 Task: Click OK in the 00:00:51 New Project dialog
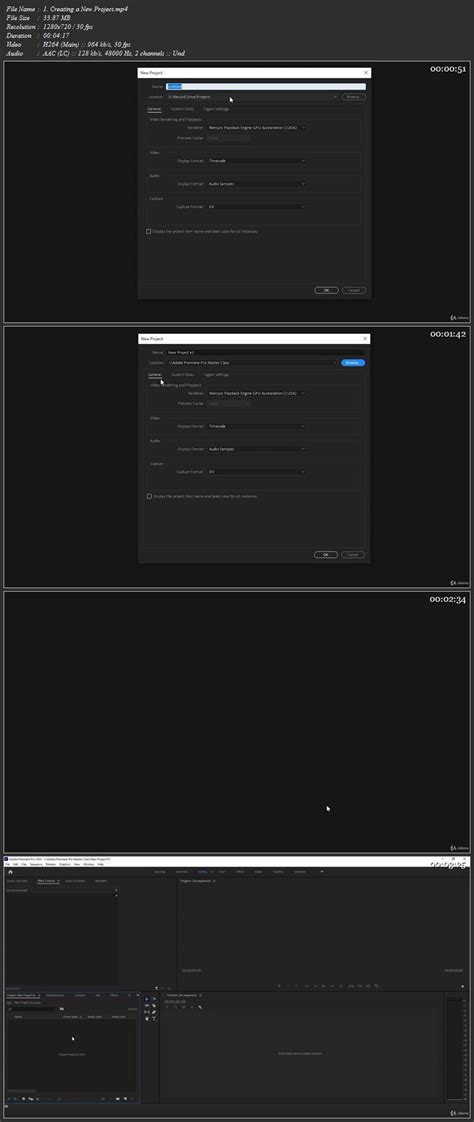pyautogui.click(x=326, y=290)
